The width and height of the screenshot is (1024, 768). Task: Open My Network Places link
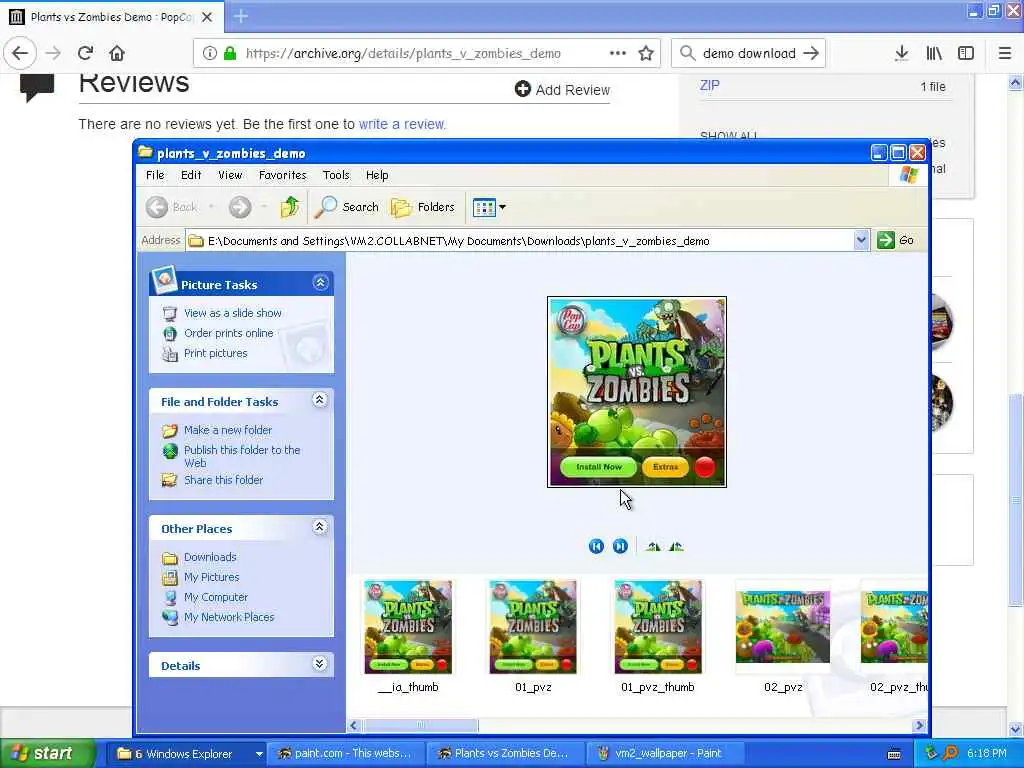229,617
